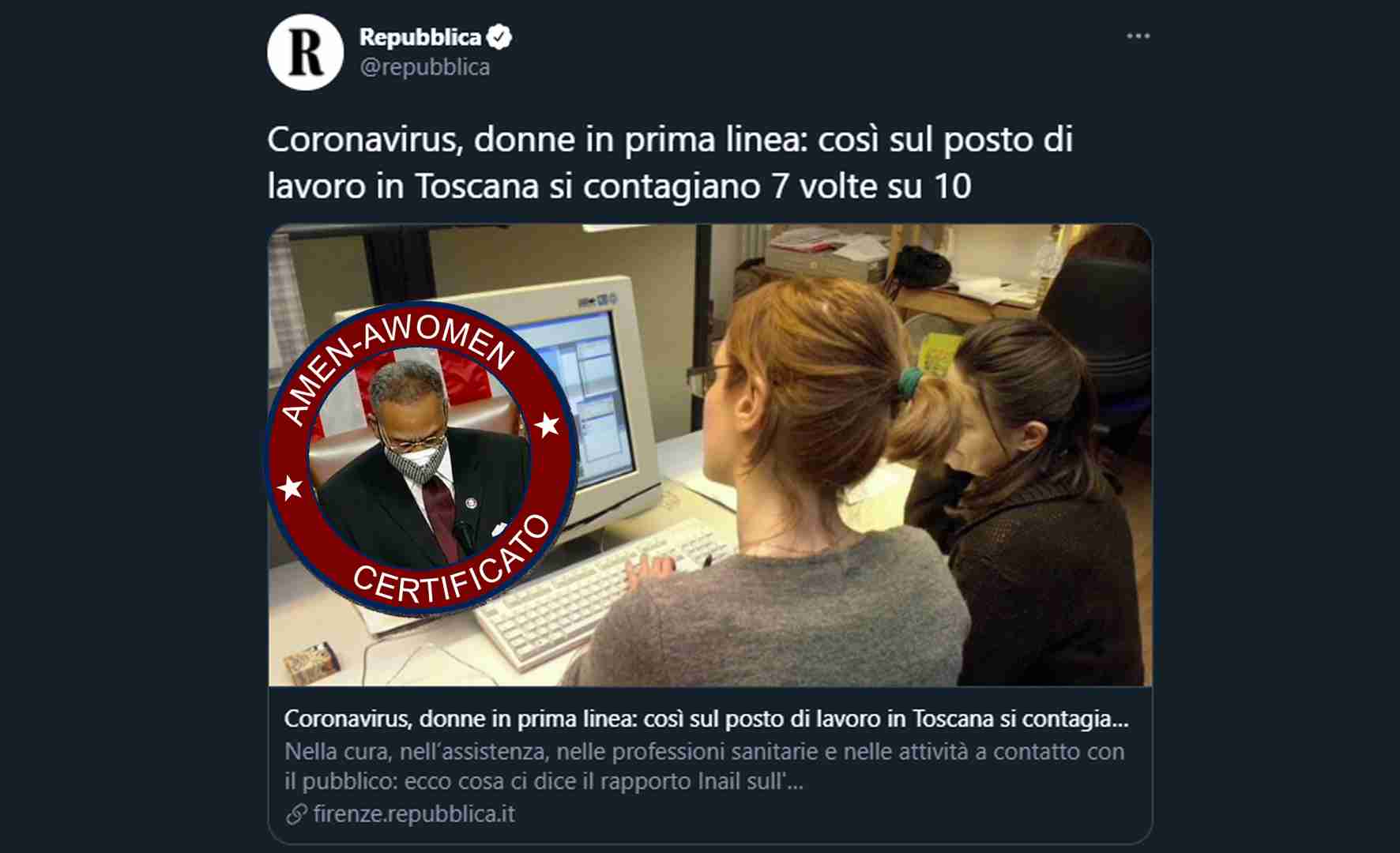Click the blue verified badge

[x=499, y=37]
